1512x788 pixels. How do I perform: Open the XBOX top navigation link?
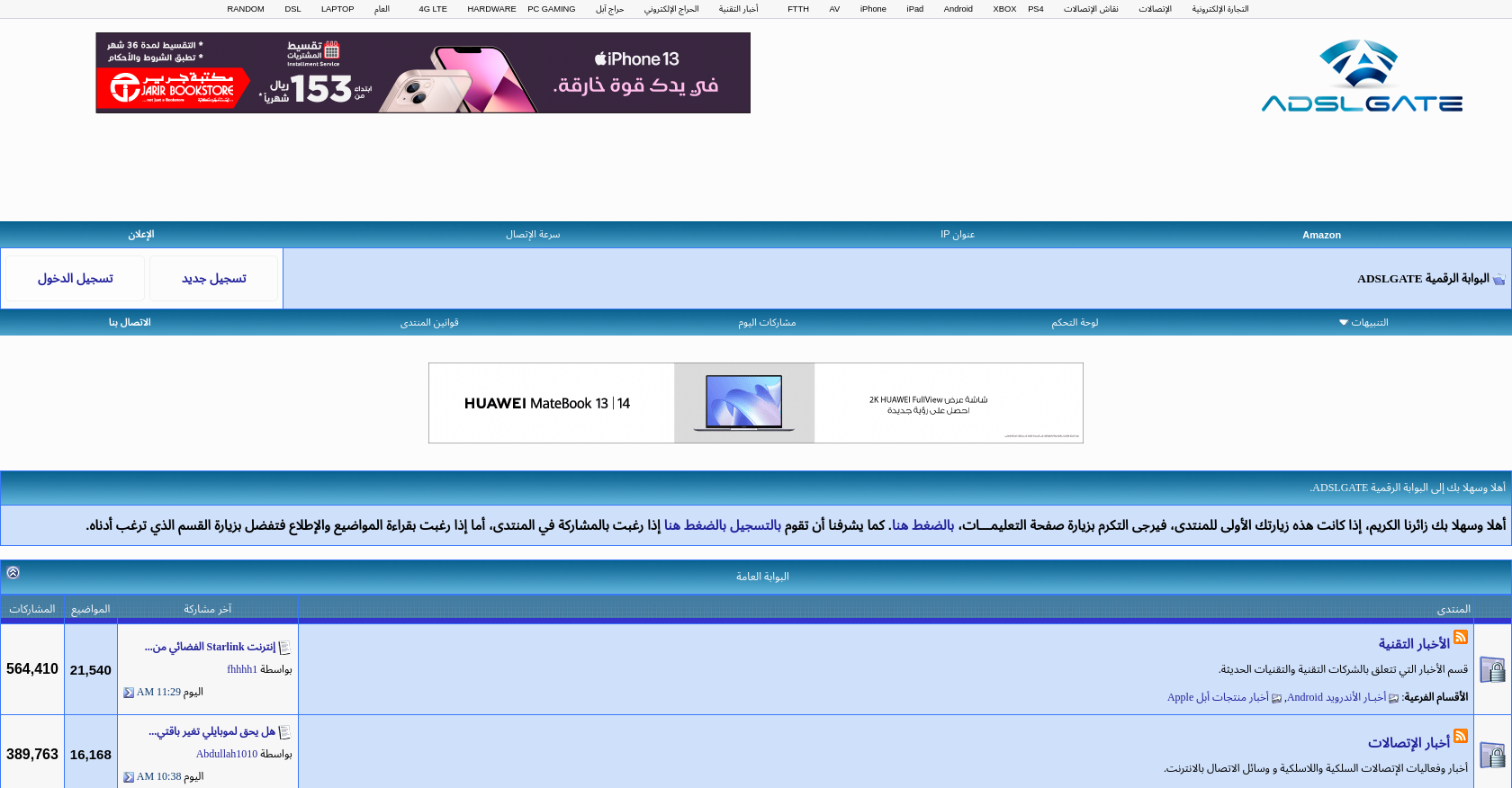pyautogui.click(x=1004, y=9)
